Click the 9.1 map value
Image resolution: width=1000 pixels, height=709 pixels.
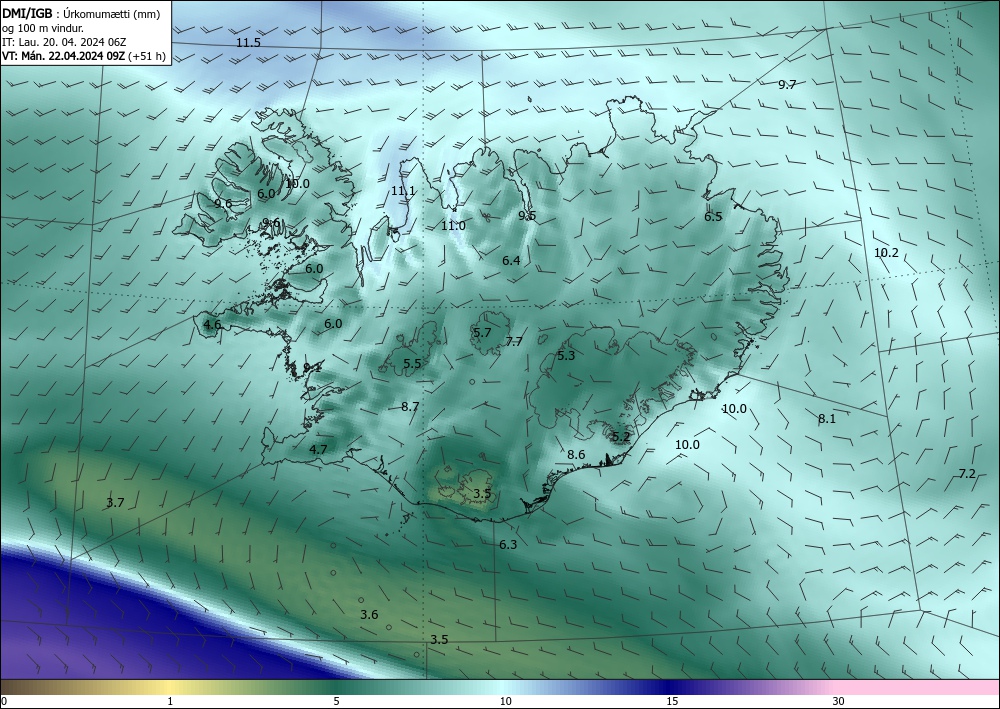pos(312,367)
